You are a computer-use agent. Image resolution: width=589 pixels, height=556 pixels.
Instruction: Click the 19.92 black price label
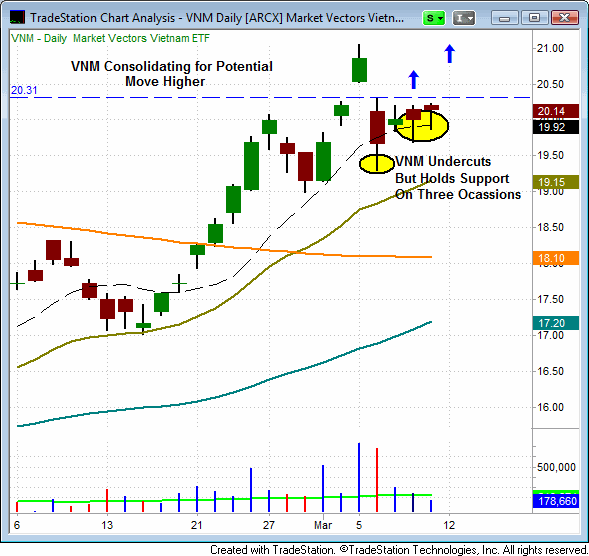[x=556, y=127]
